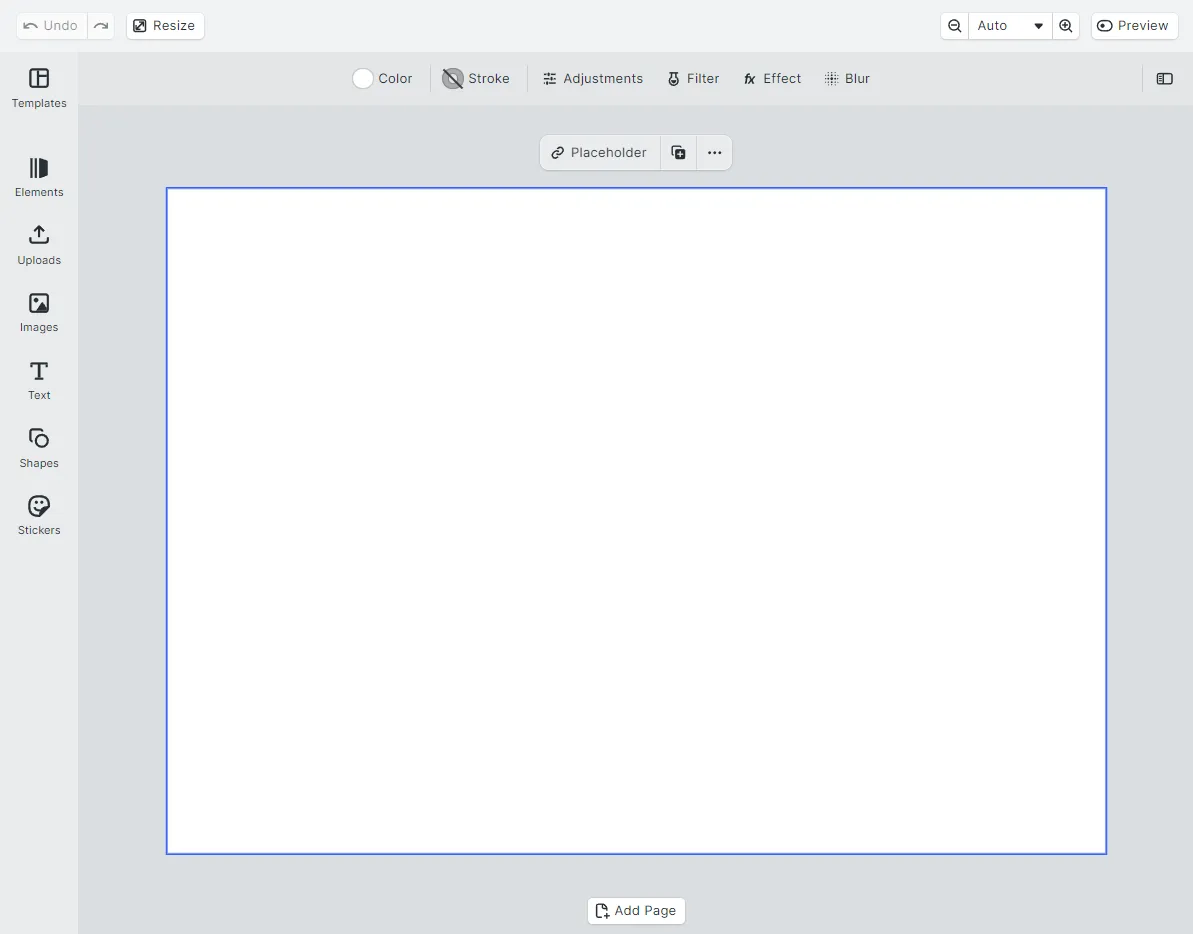Toggle the right side panel
1193x934 pixels.
coord(1164,79)
